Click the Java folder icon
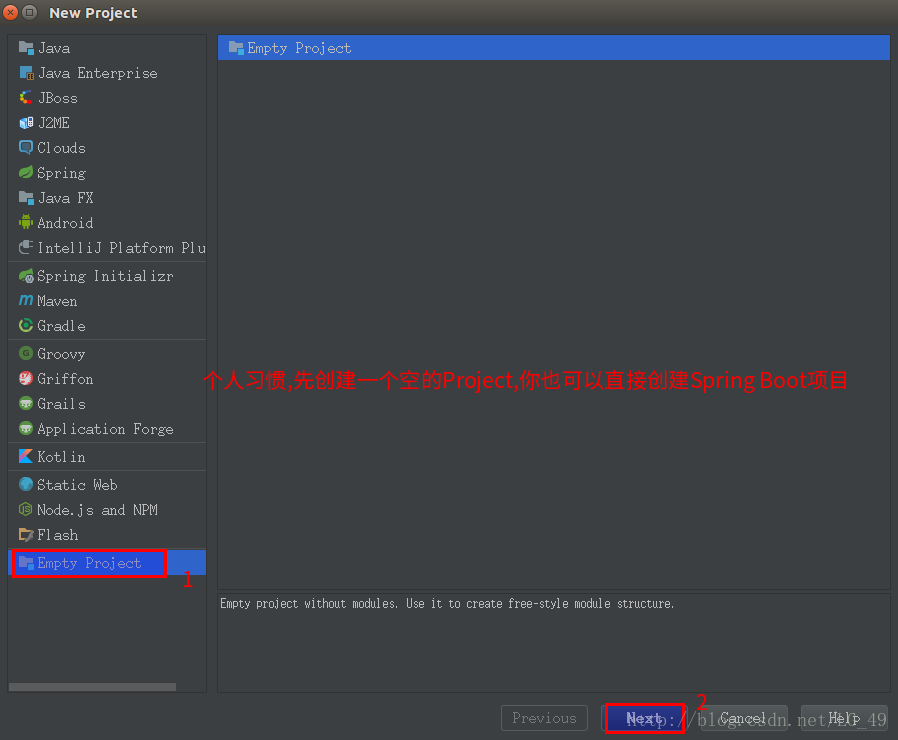The image size is (898, 740). pos(26,48)
